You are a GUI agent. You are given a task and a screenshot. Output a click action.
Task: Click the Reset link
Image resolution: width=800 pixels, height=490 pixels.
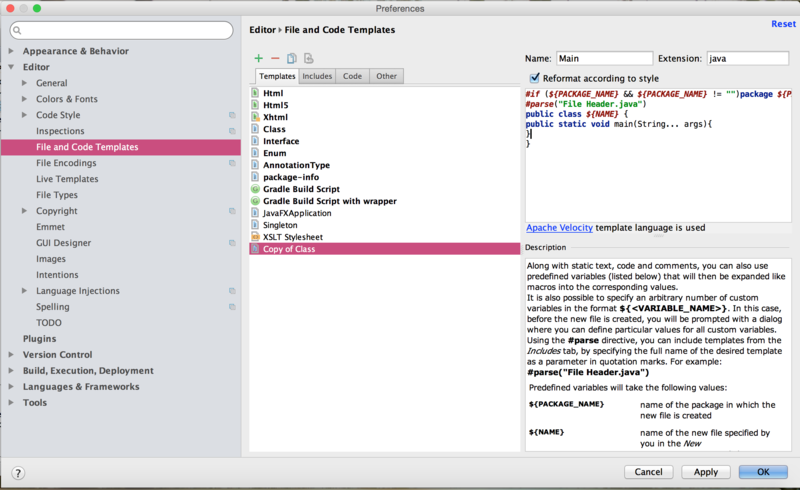(x=783, y=24)
